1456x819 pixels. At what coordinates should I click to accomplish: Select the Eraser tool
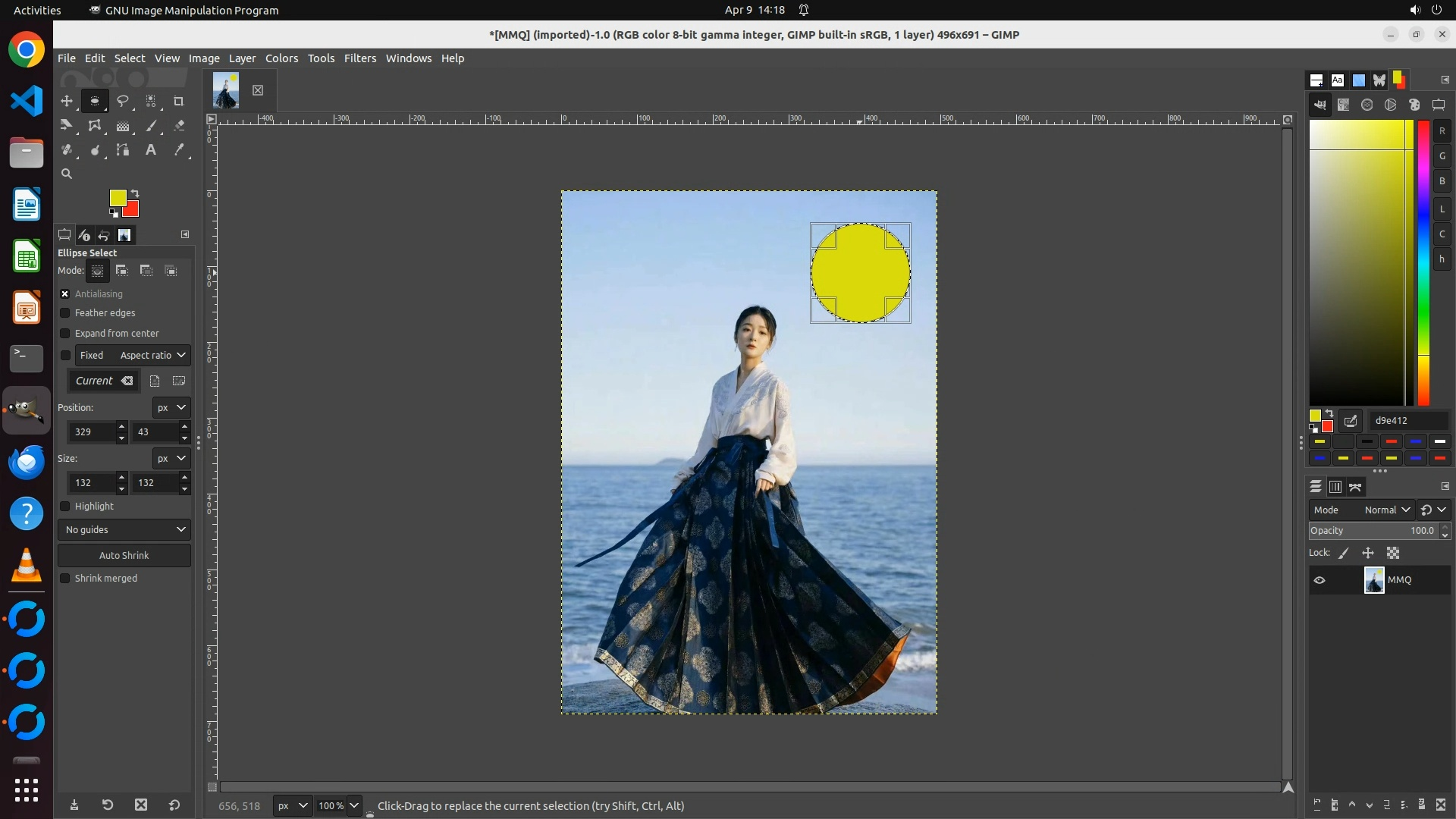(180, 126)
